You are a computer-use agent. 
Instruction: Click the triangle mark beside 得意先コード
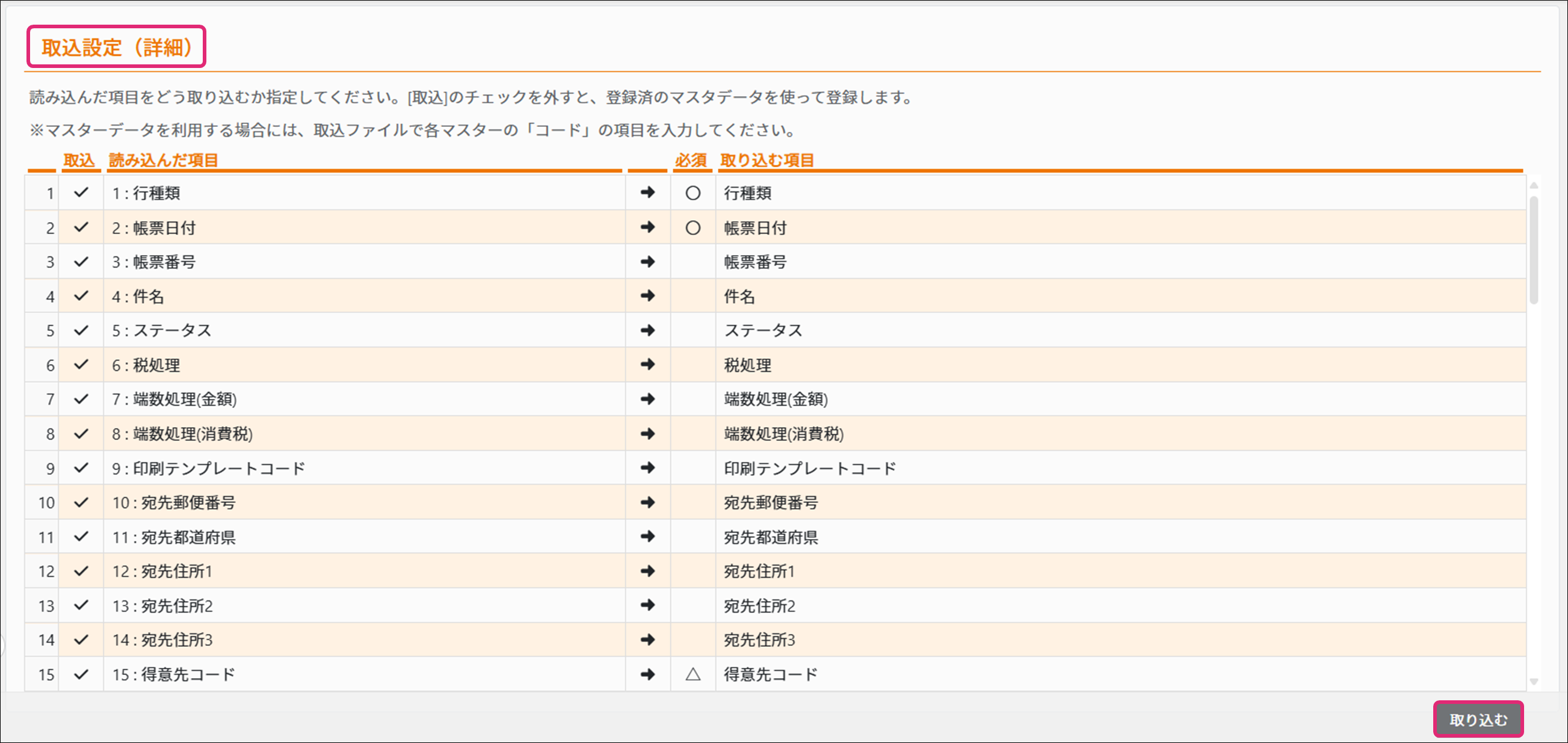[x=693, y=674]
